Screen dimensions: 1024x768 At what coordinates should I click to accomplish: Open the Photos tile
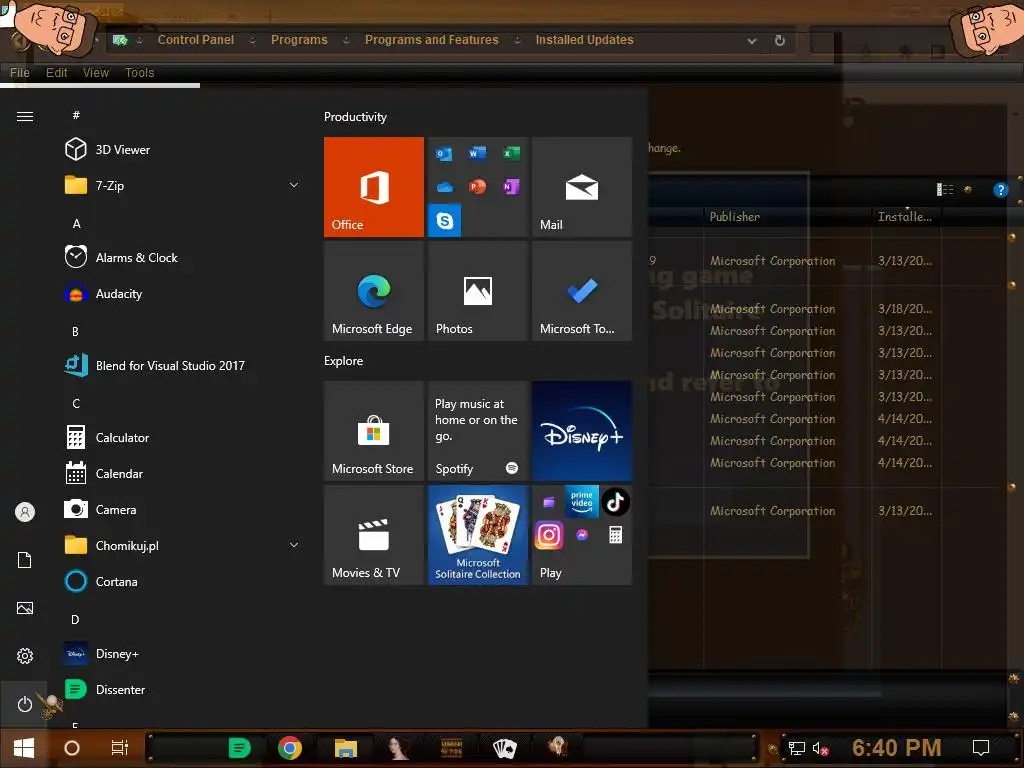pos(477,291)
